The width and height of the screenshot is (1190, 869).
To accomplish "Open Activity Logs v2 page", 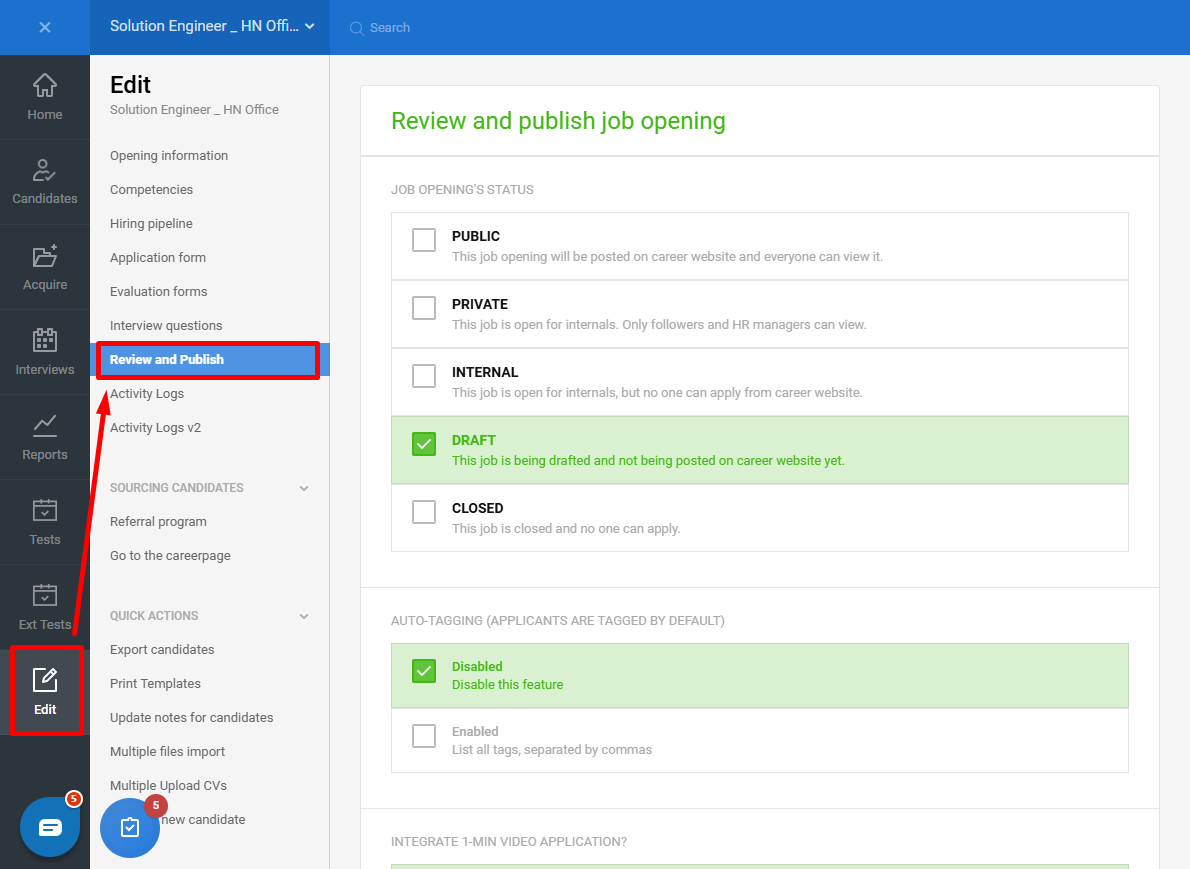I will tap(155, 428).
